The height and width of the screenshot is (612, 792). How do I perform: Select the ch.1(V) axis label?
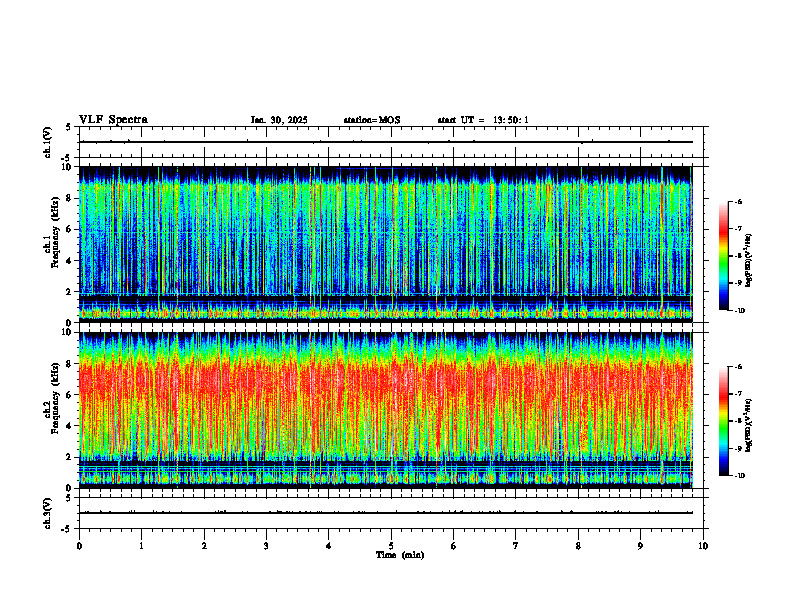pyautogui.click(x=48, y=142)
